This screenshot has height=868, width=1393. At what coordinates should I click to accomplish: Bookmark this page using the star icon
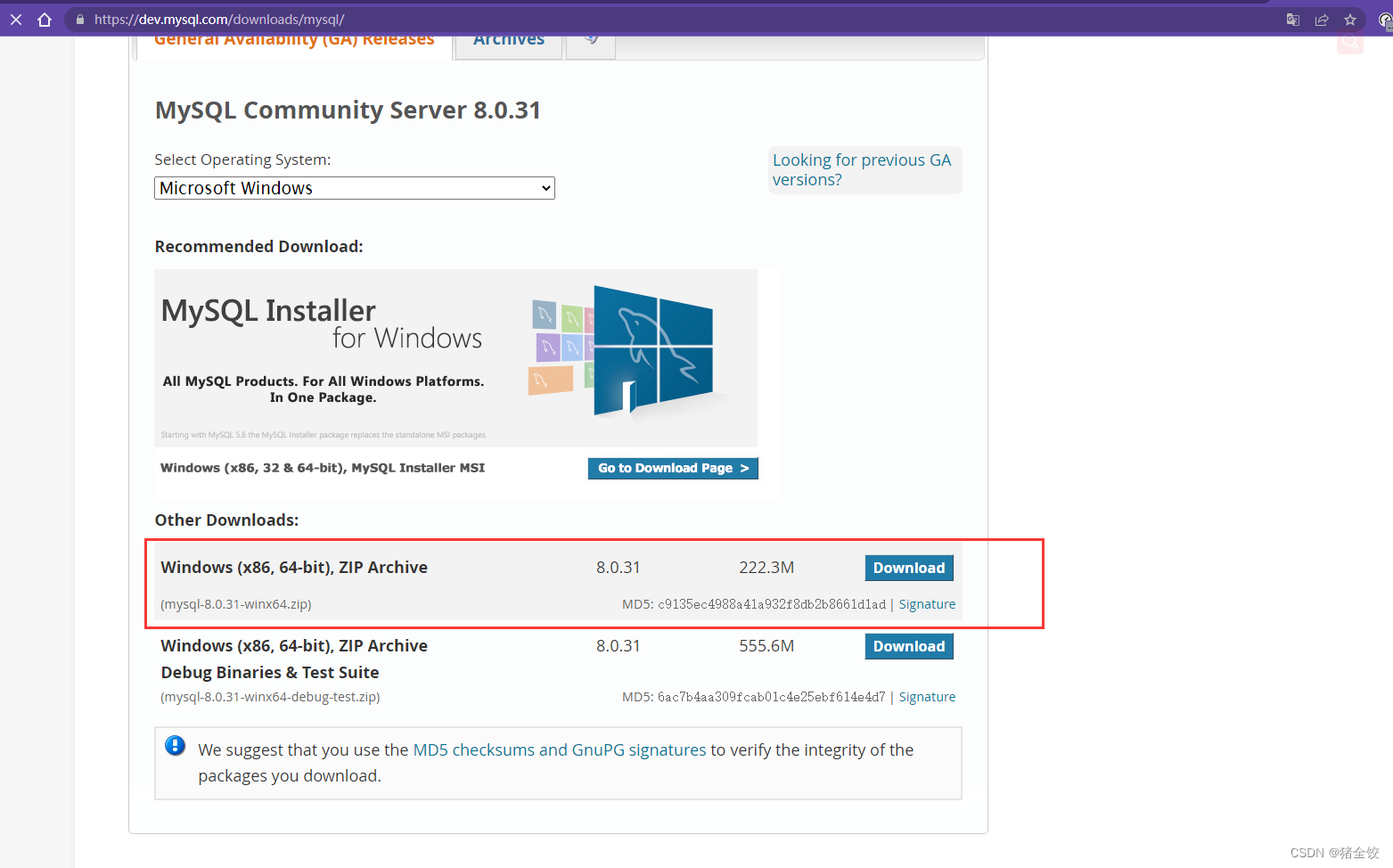(x=1350, y=19)
